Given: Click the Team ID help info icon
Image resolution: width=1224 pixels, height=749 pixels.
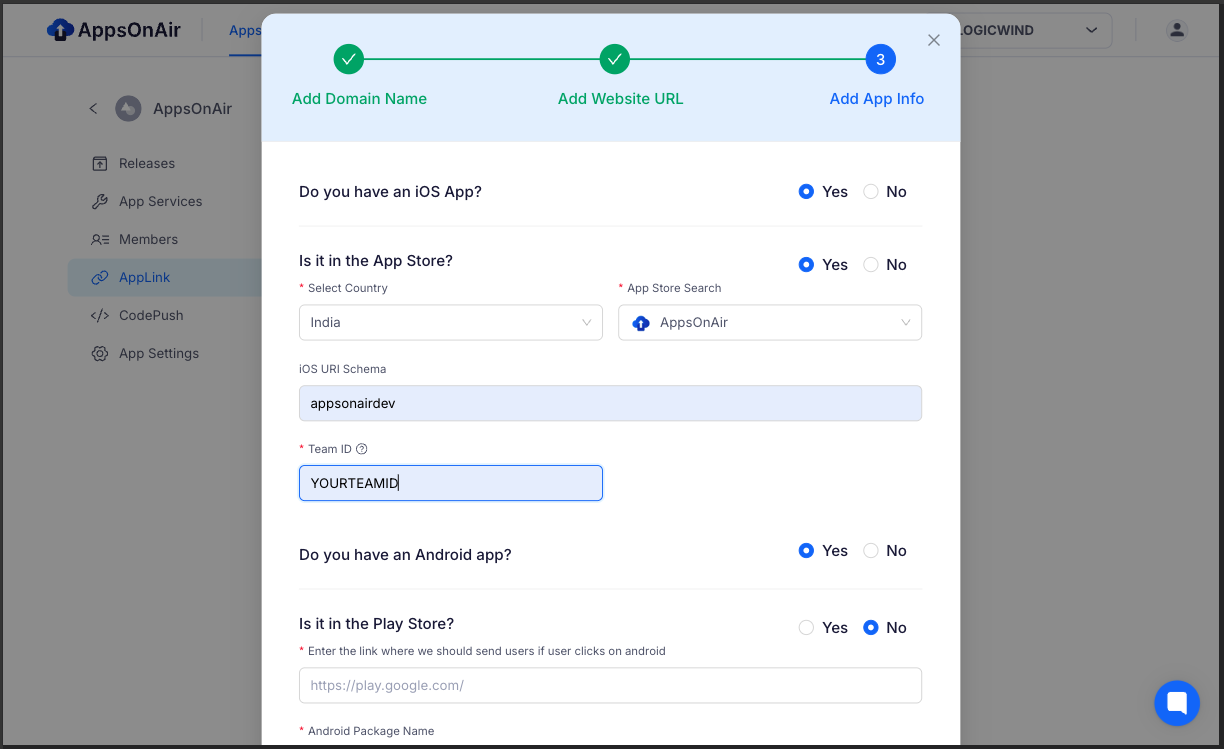Looking at the screenshot, I should point(362,449).
